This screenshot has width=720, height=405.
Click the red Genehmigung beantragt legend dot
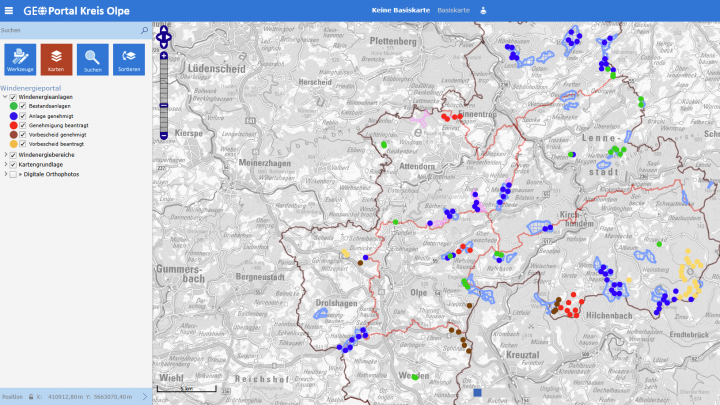pos(13,125)
